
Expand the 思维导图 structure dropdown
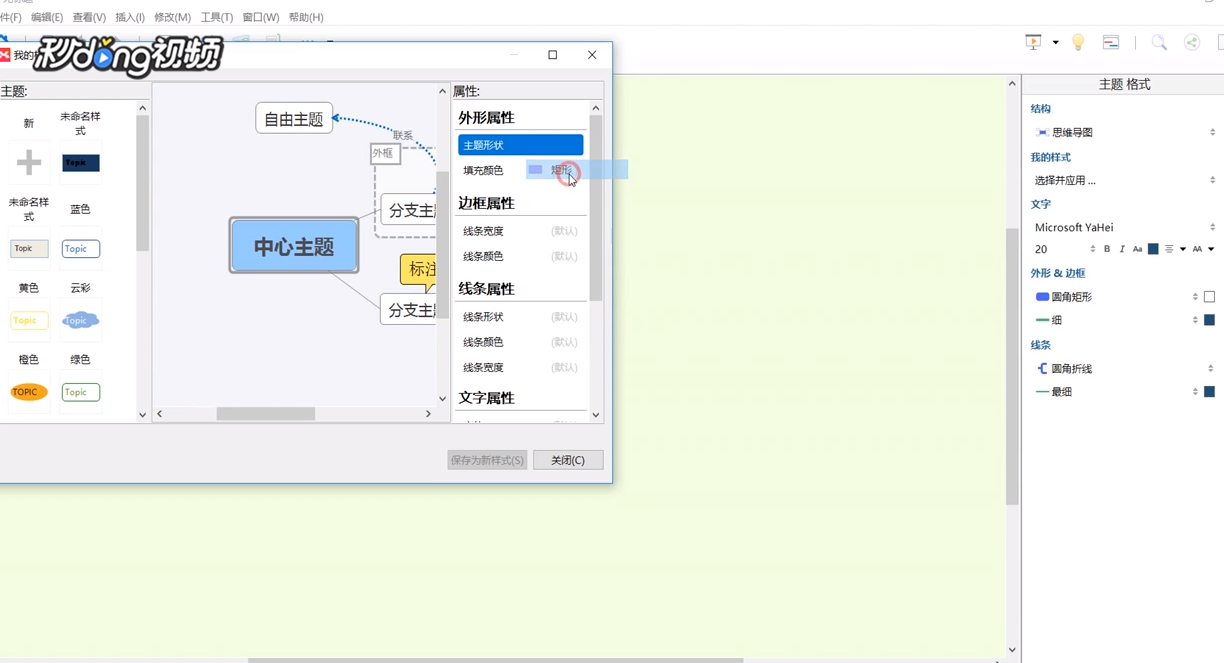(x=1211, y=130)
